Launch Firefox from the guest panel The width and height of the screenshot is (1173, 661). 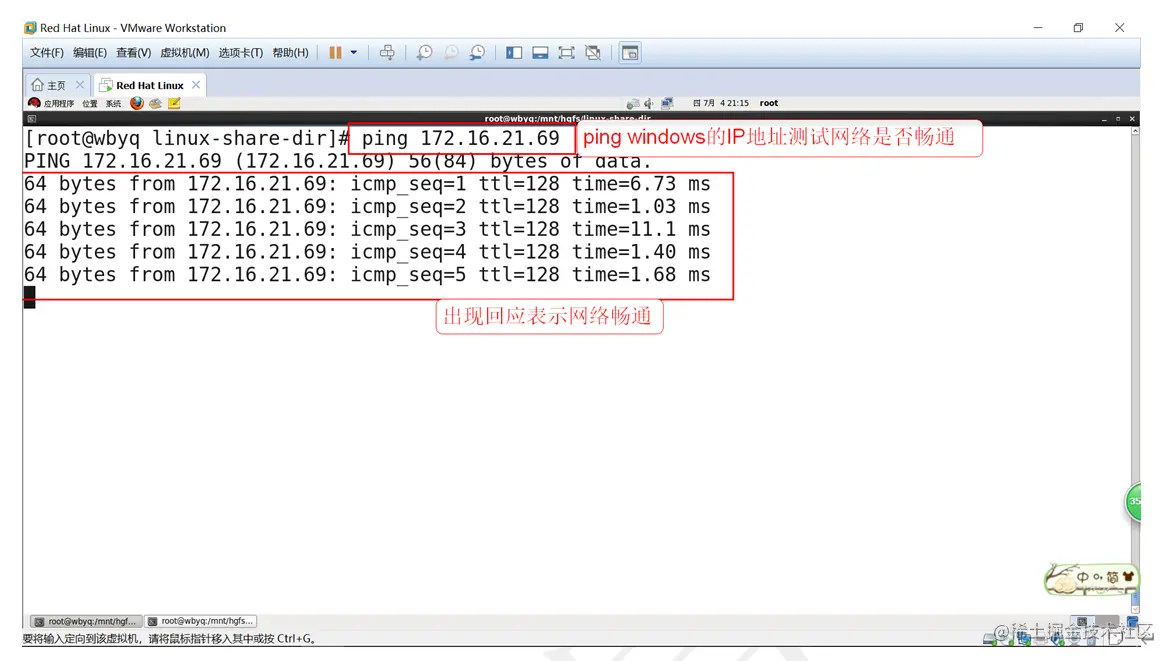pyautogui.click(x=136, y=103)
